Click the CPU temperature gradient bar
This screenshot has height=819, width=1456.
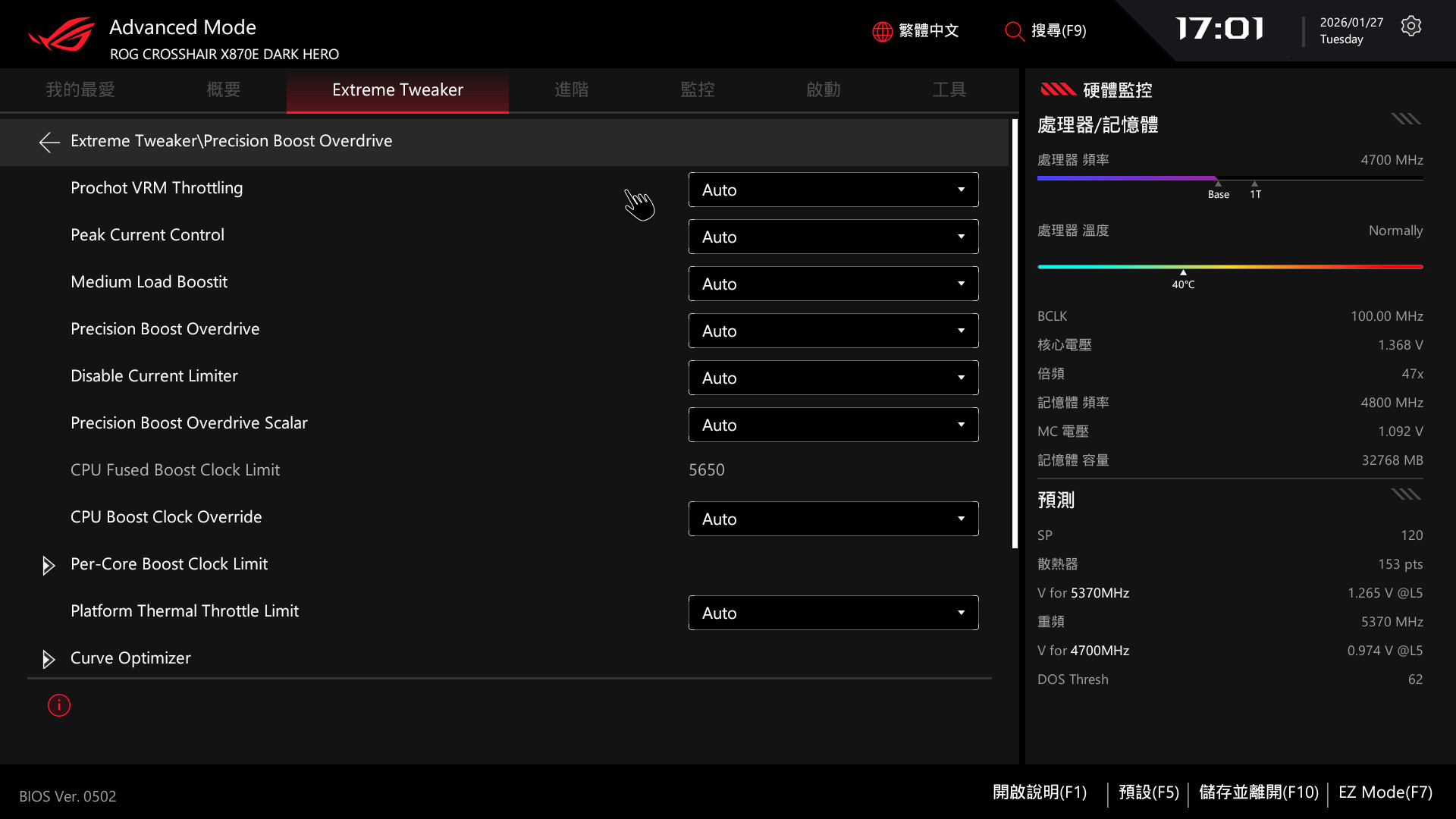[1229, 267]
